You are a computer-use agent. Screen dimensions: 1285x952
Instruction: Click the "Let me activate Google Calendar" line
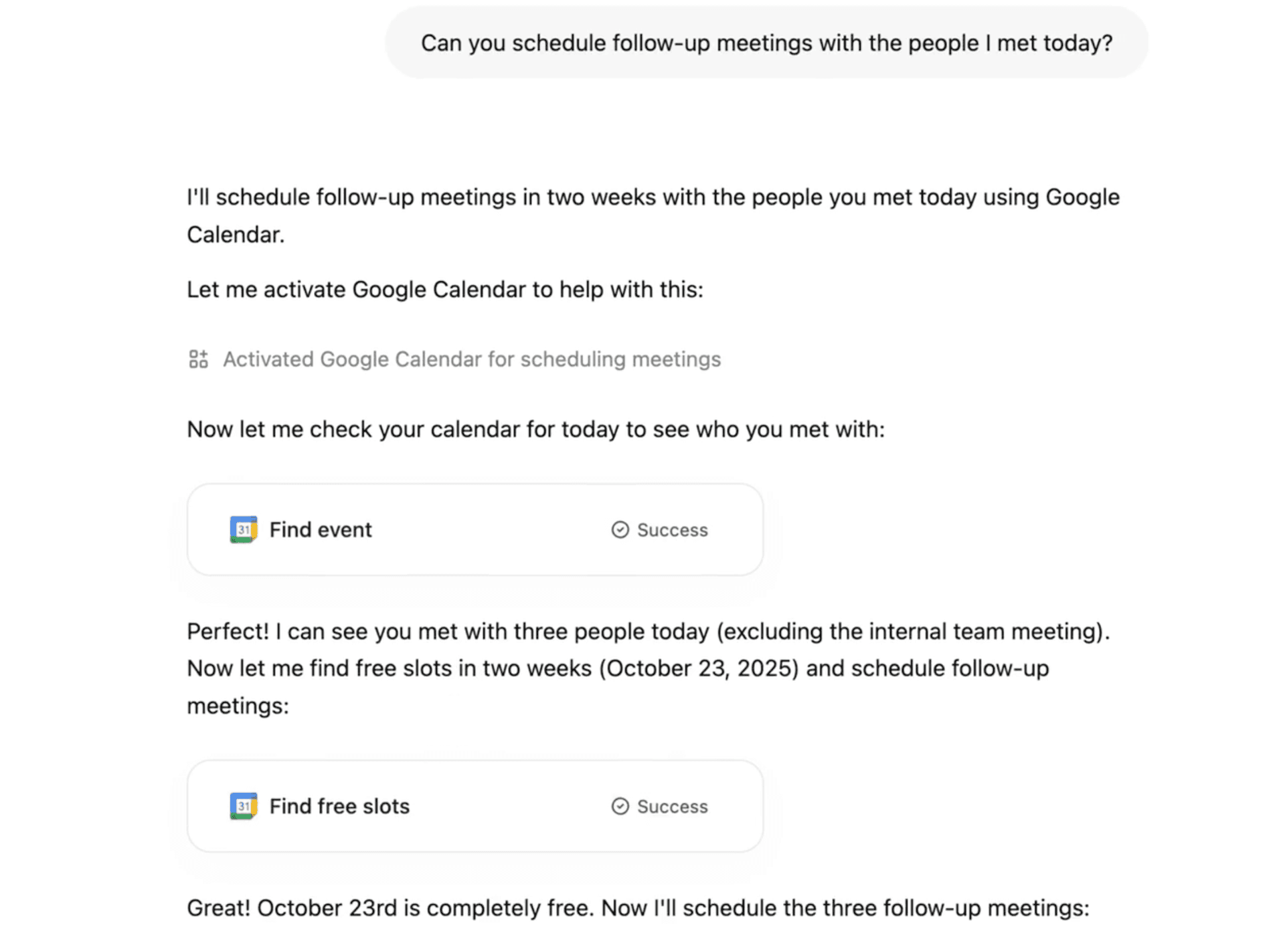[x=444, y=290]
